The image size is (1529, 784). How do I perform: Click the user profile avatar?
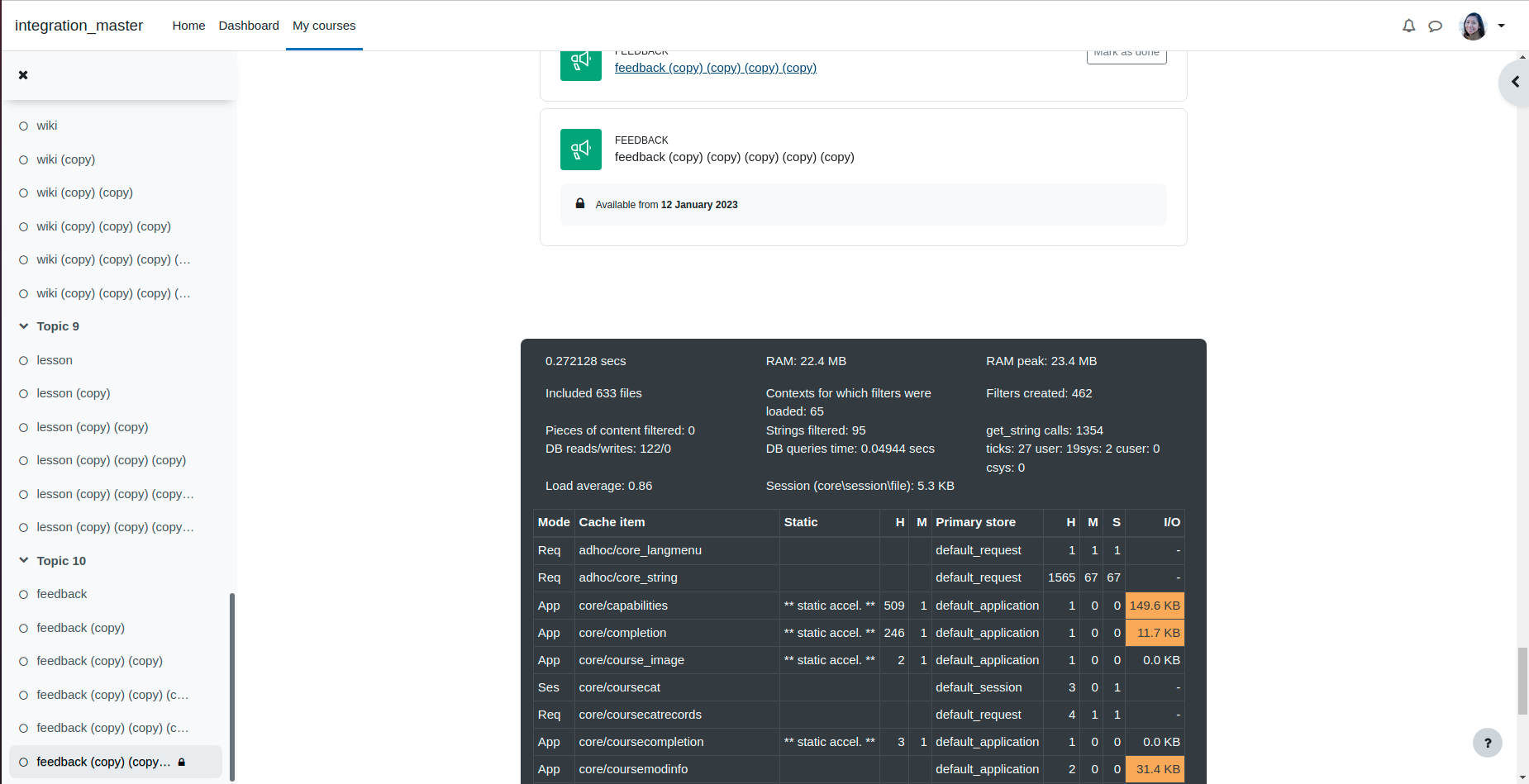coord(1474,26)
